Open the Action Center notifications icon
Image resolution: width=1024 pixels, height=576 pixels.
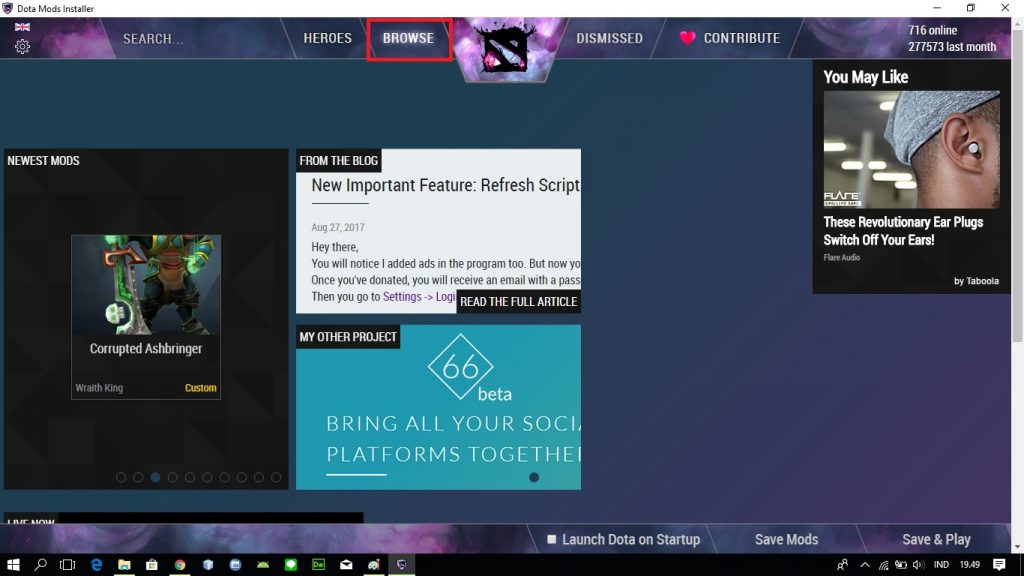(999, 565)
